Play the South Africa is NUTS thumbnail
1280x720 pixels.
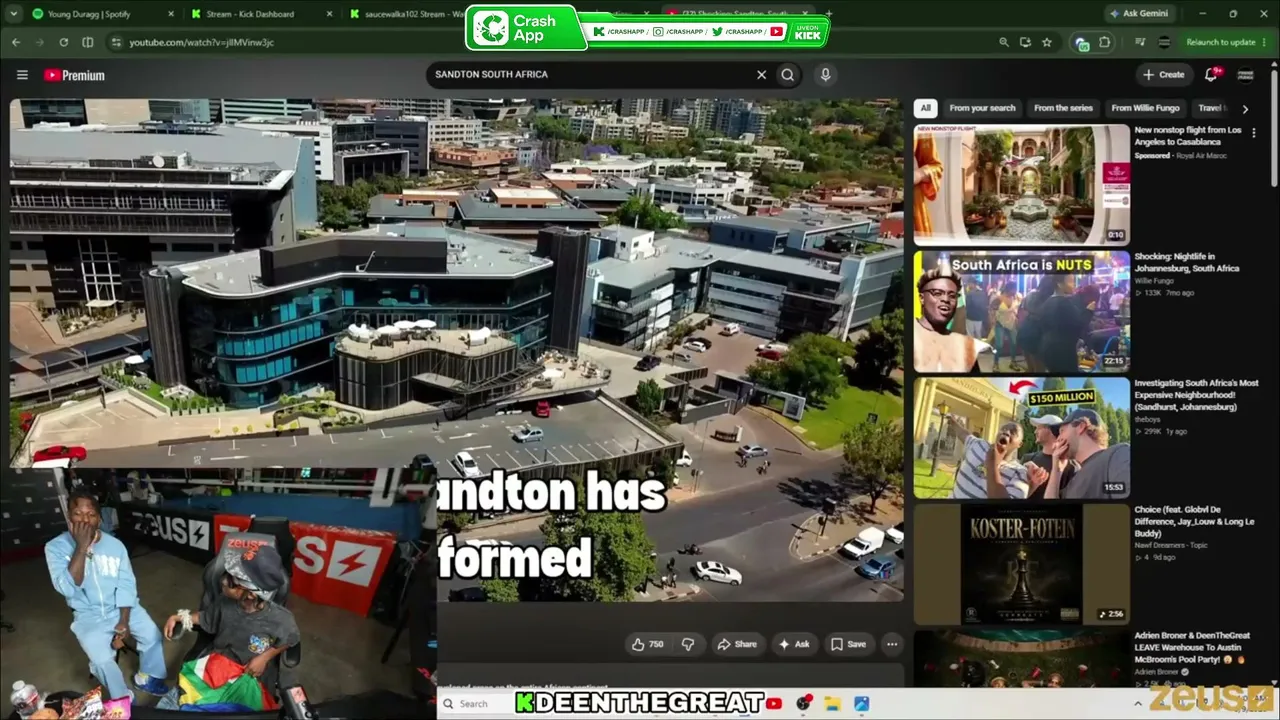pyautogui.click(x=1021, y=311)
